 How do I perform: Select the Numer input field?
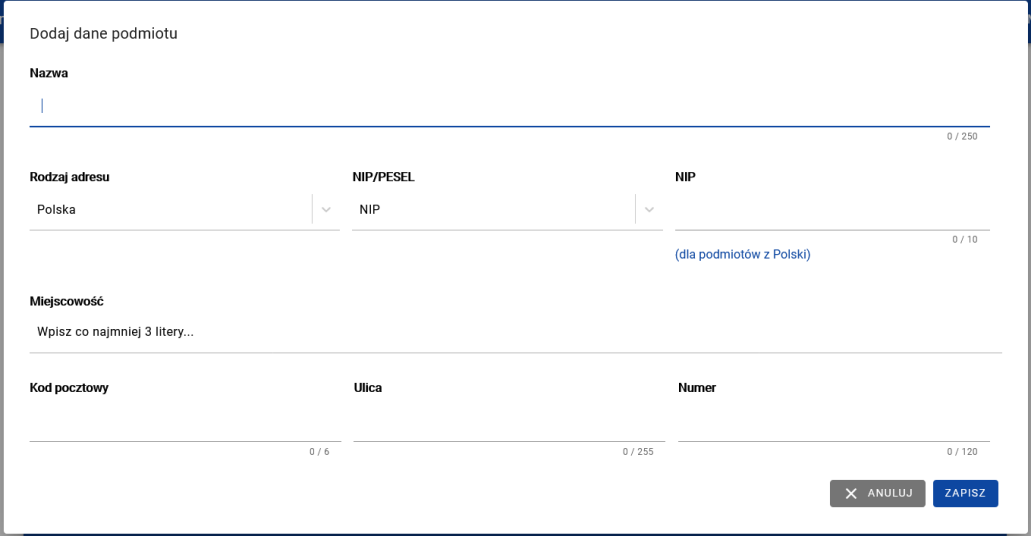(x=833, y=426)
